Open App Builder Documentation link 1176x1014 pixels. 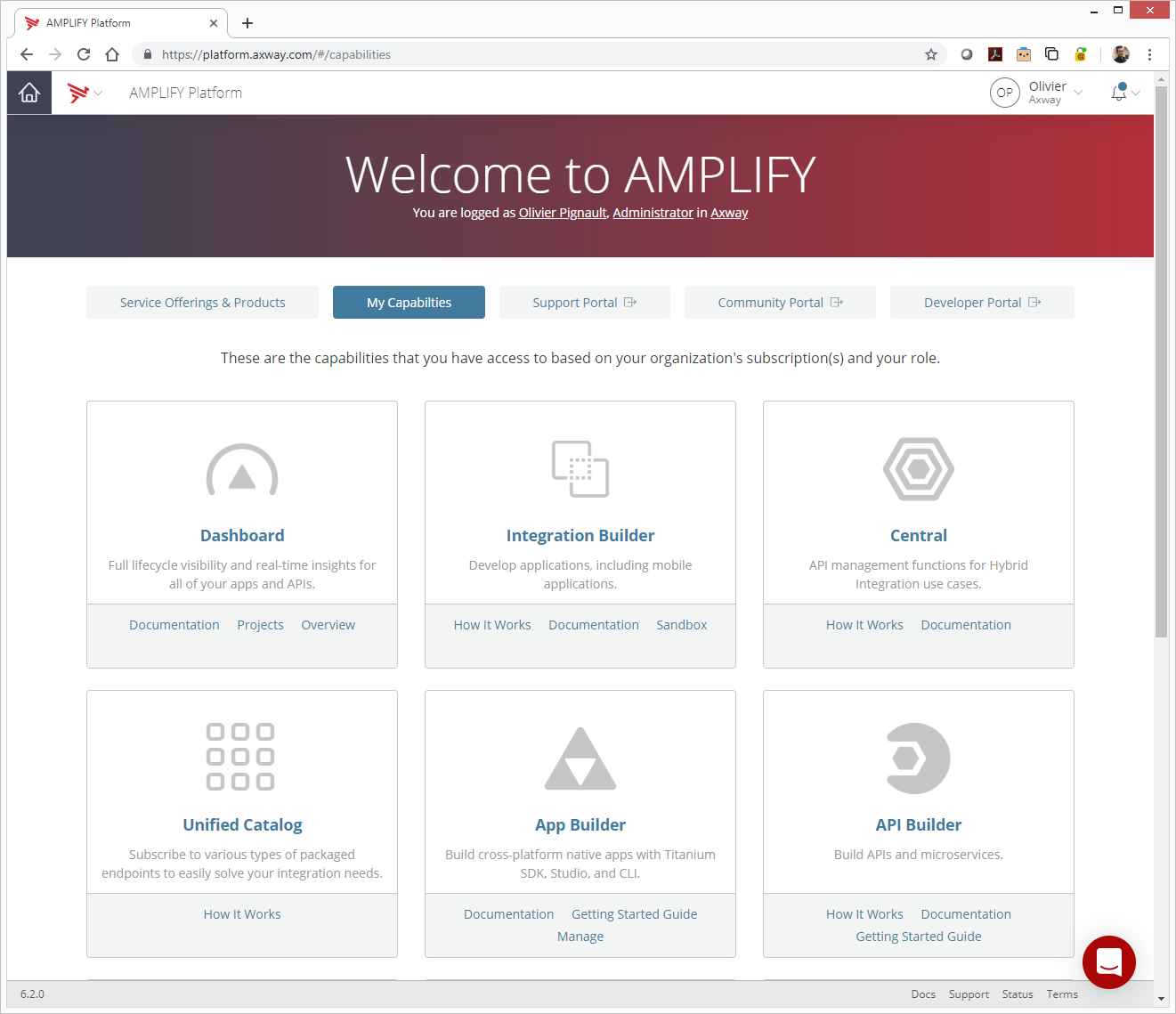point(508,914)
